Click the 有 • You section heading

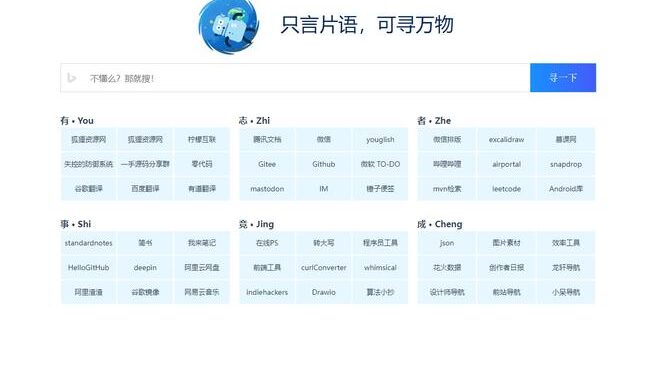77,121
